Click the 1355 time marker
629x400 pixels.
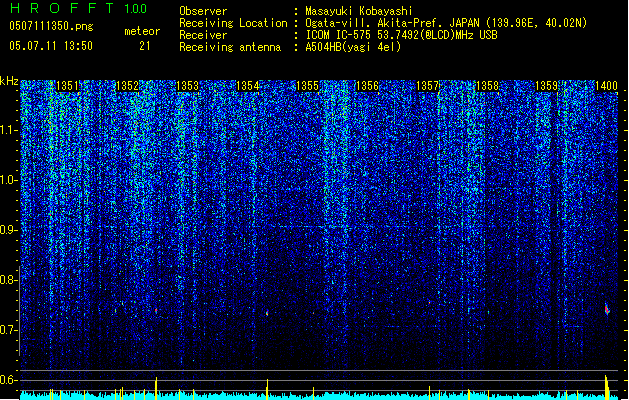tap(307, 86)
